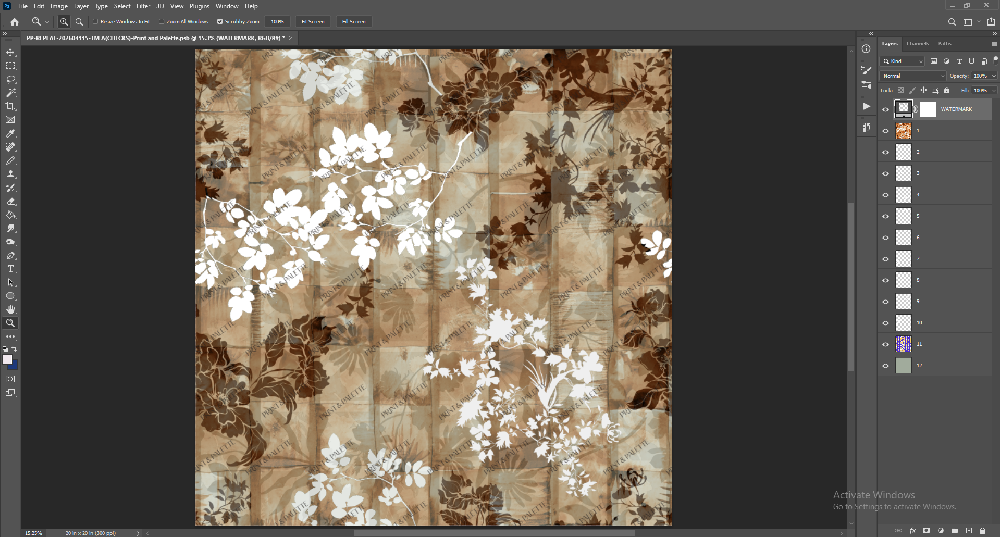Select the WATERMARK layer mask thumbnail
The height and width of the screenshot is (537, 1000).
(928, 109)
